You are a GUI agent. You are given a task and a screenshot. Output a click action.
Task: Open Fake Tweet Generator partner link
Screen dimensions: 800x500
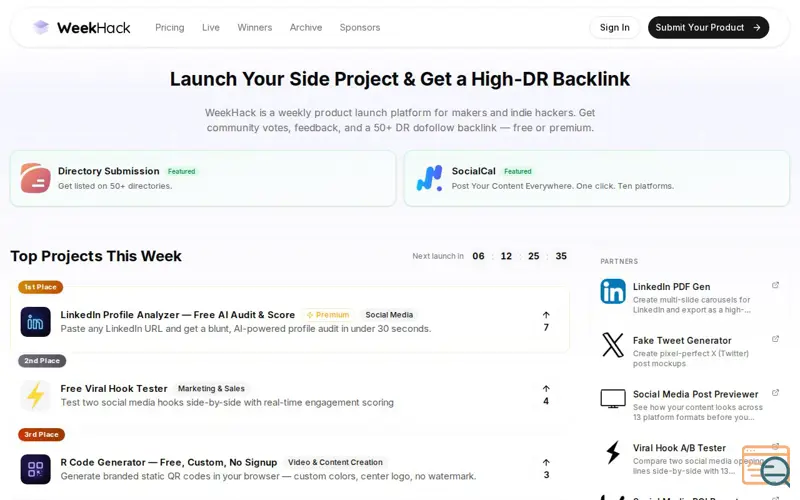pyautogui.click(x=682, y=340)
